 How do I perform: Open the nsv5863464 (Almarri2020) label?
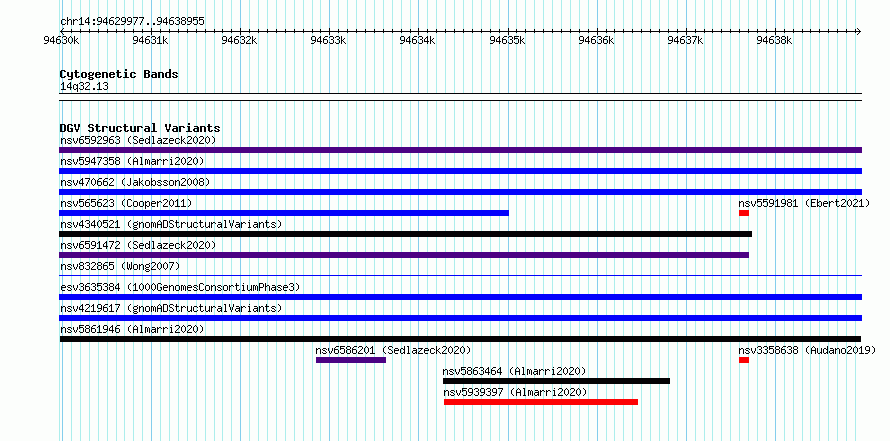[514, 371]
